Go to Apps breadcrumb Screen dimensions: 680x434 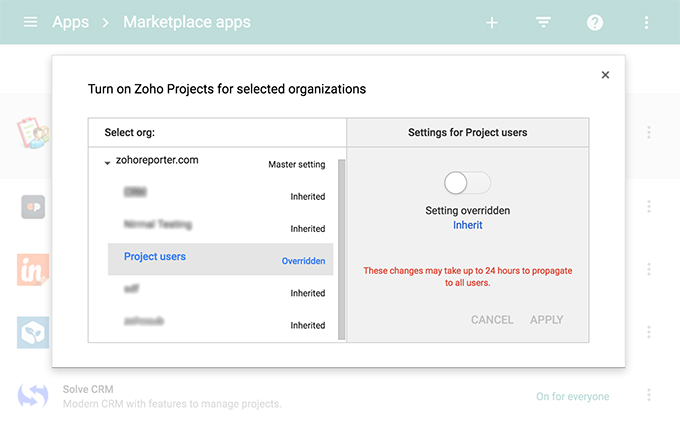pos(71,22)
